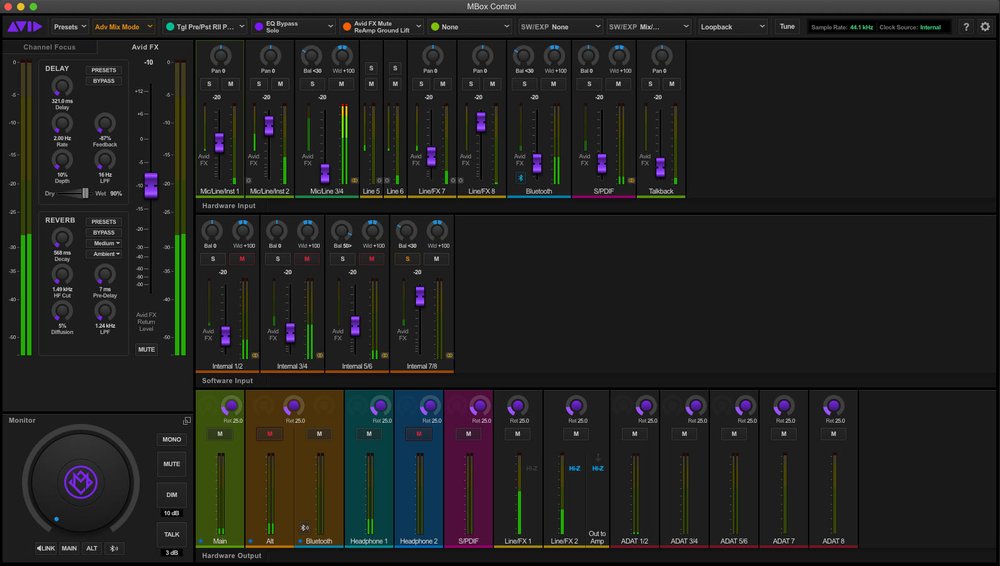Click the Avid FX Return Level fader
The height and width of the screenshot is (566, 1000).
tap(151, 186)
